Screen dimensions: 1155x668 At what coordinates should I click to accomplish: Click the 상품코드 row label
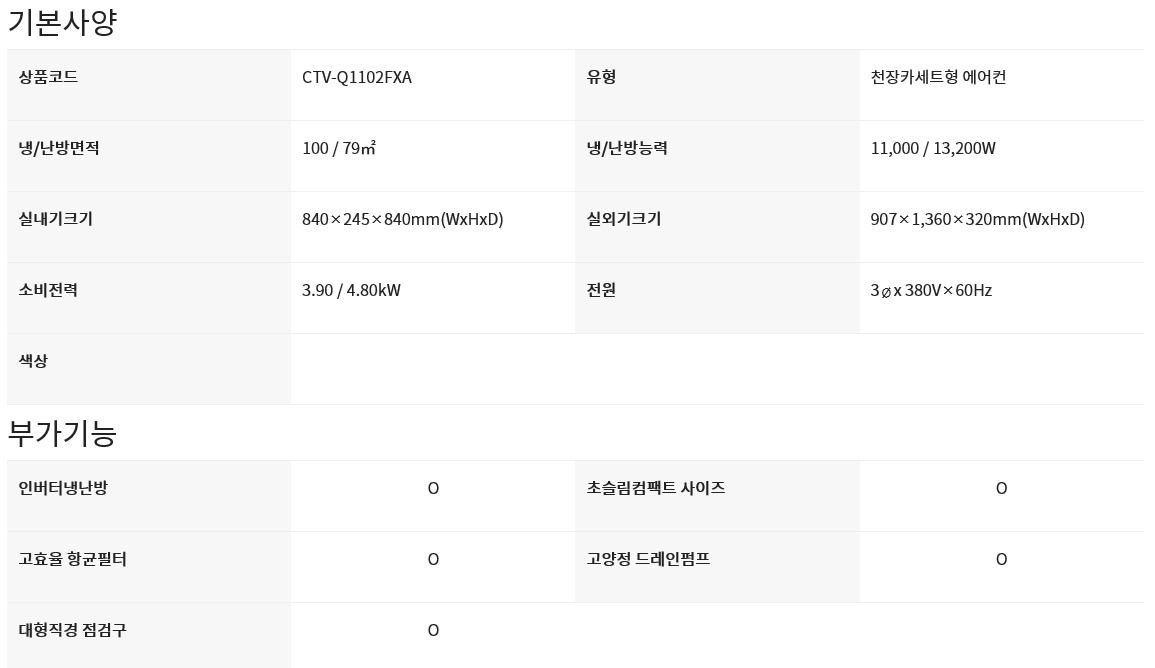point(48,78)
